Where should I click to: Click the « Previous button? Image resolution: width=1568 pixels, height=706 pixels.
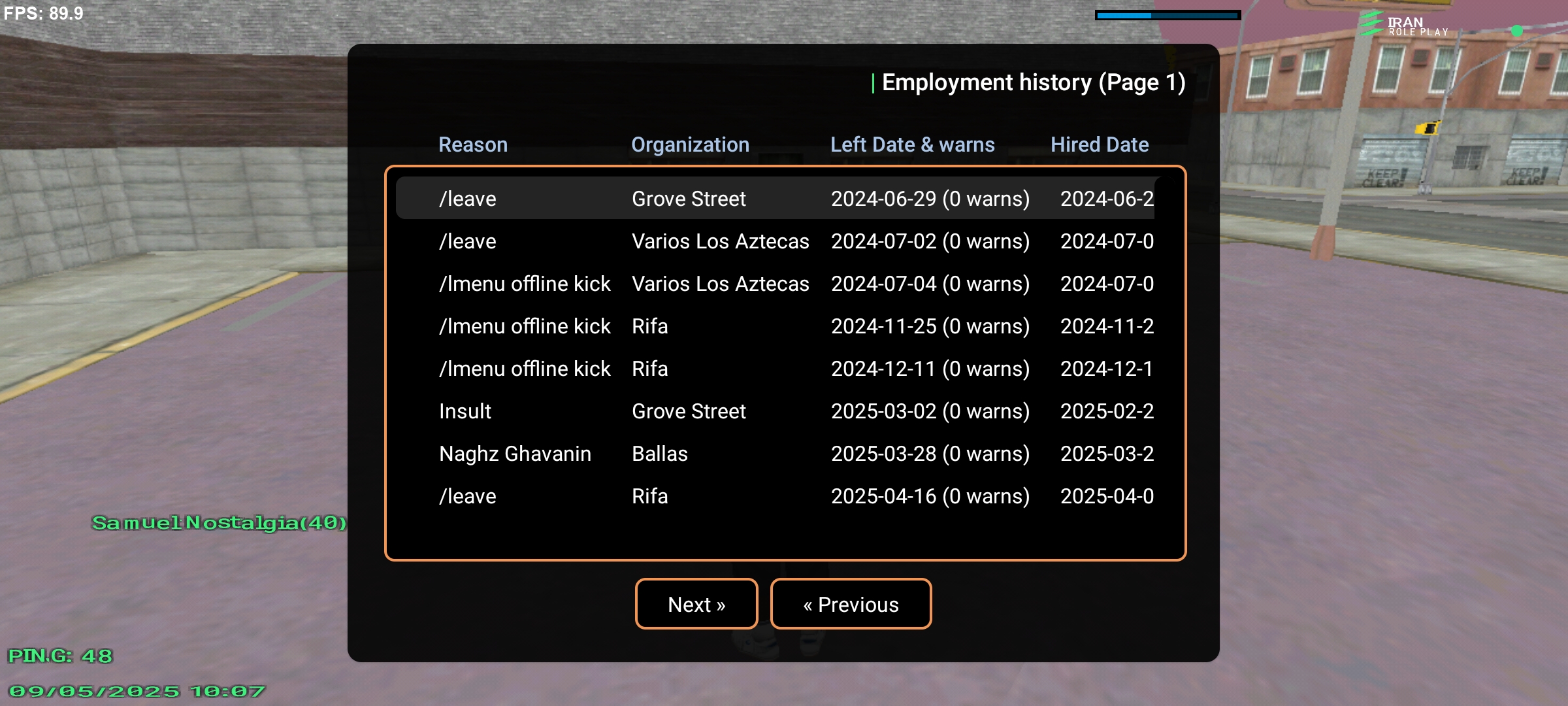click(x=851, y=604)
